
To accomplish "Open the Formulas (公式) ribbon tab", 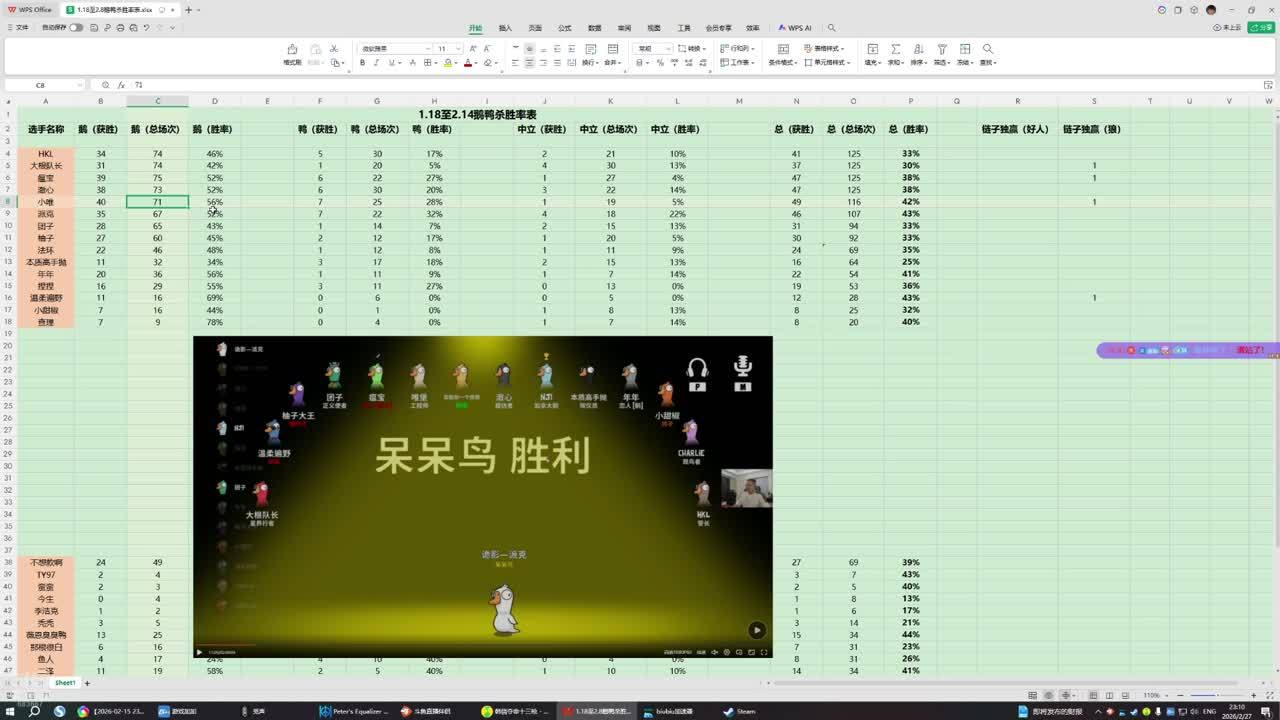I will [564, 28].
